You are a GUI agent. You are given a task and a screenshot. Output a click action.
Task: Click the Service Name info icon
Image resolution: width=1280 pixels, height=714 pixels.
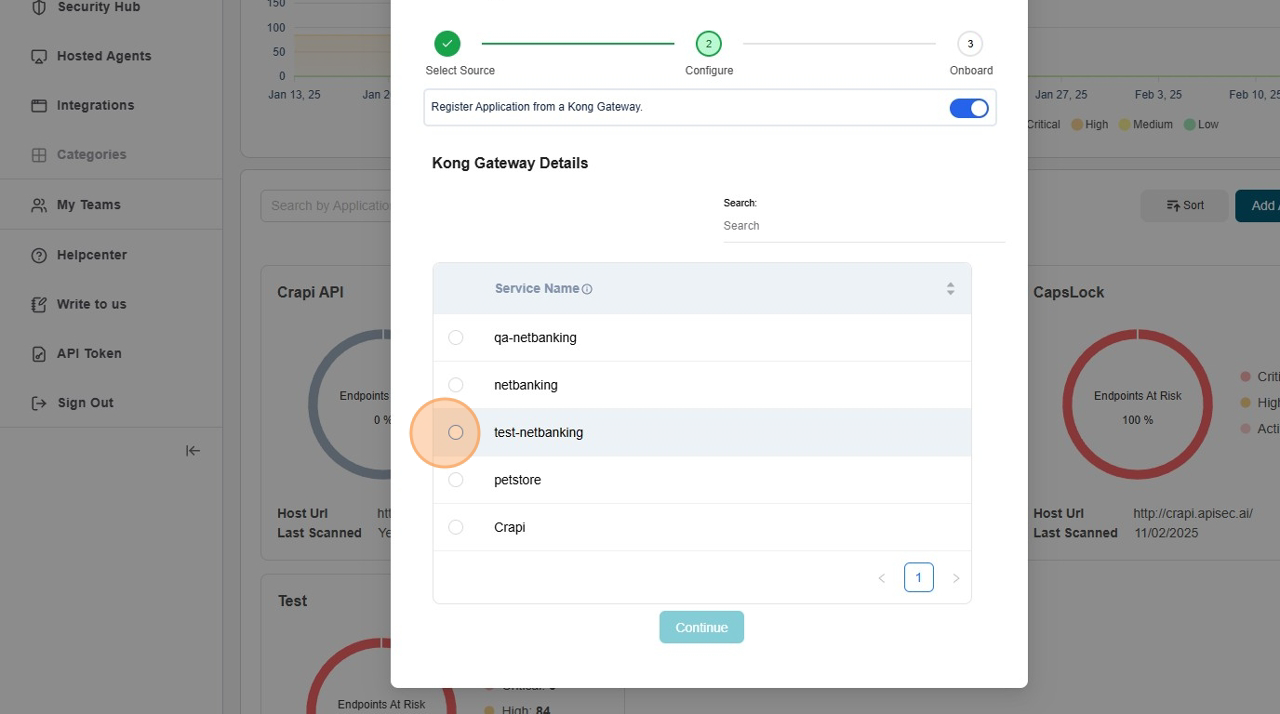[587, 289]
